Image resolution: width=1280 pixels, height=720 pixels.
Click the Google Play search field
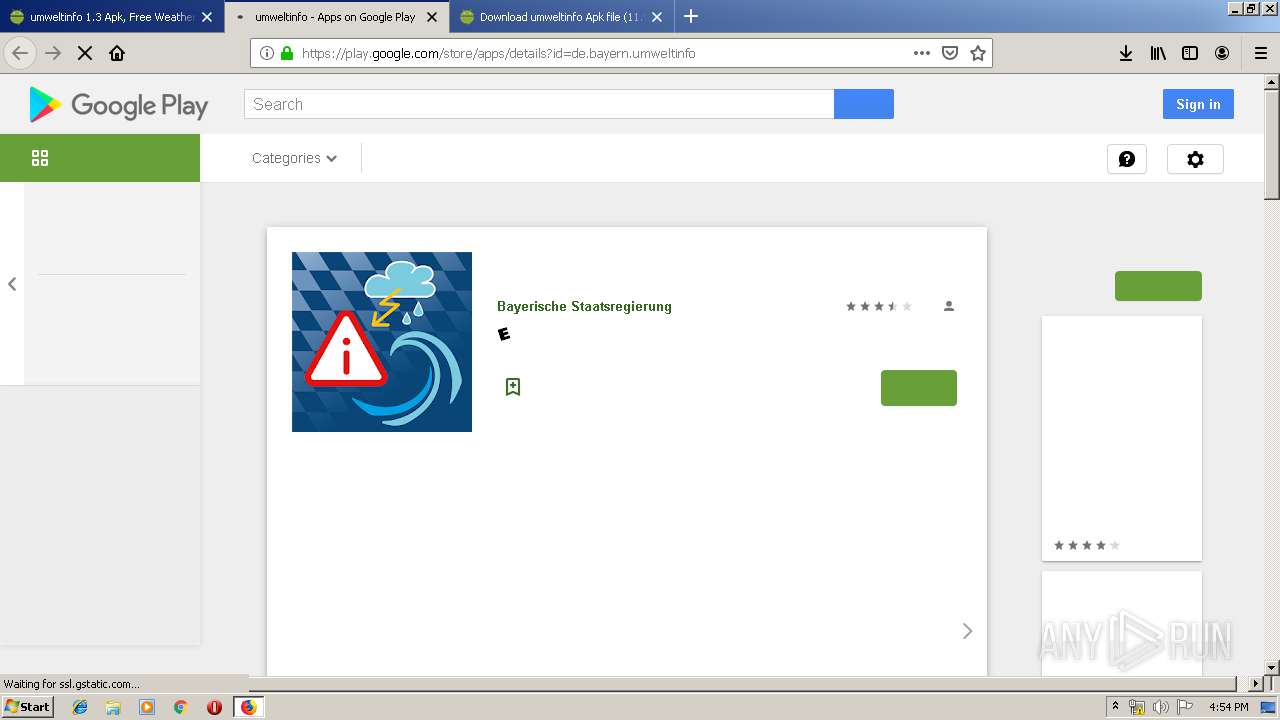(539, 104)
